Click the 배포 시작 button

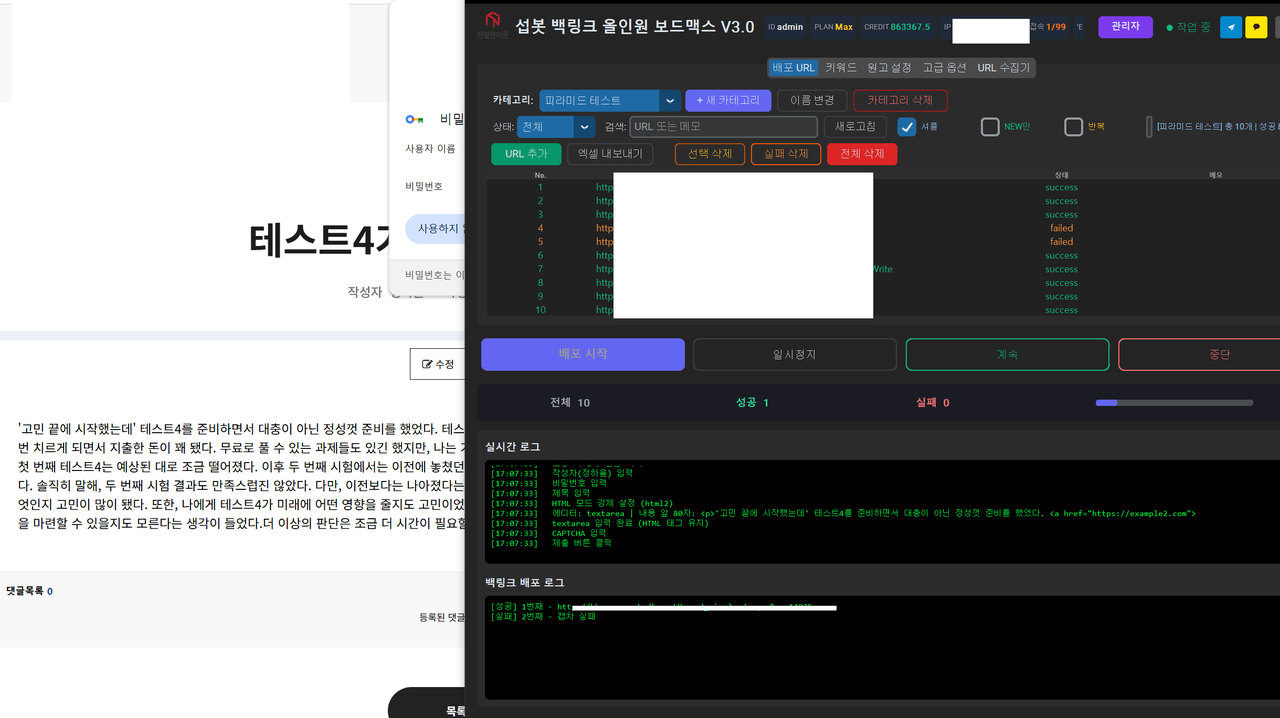[x=583, y=354]
